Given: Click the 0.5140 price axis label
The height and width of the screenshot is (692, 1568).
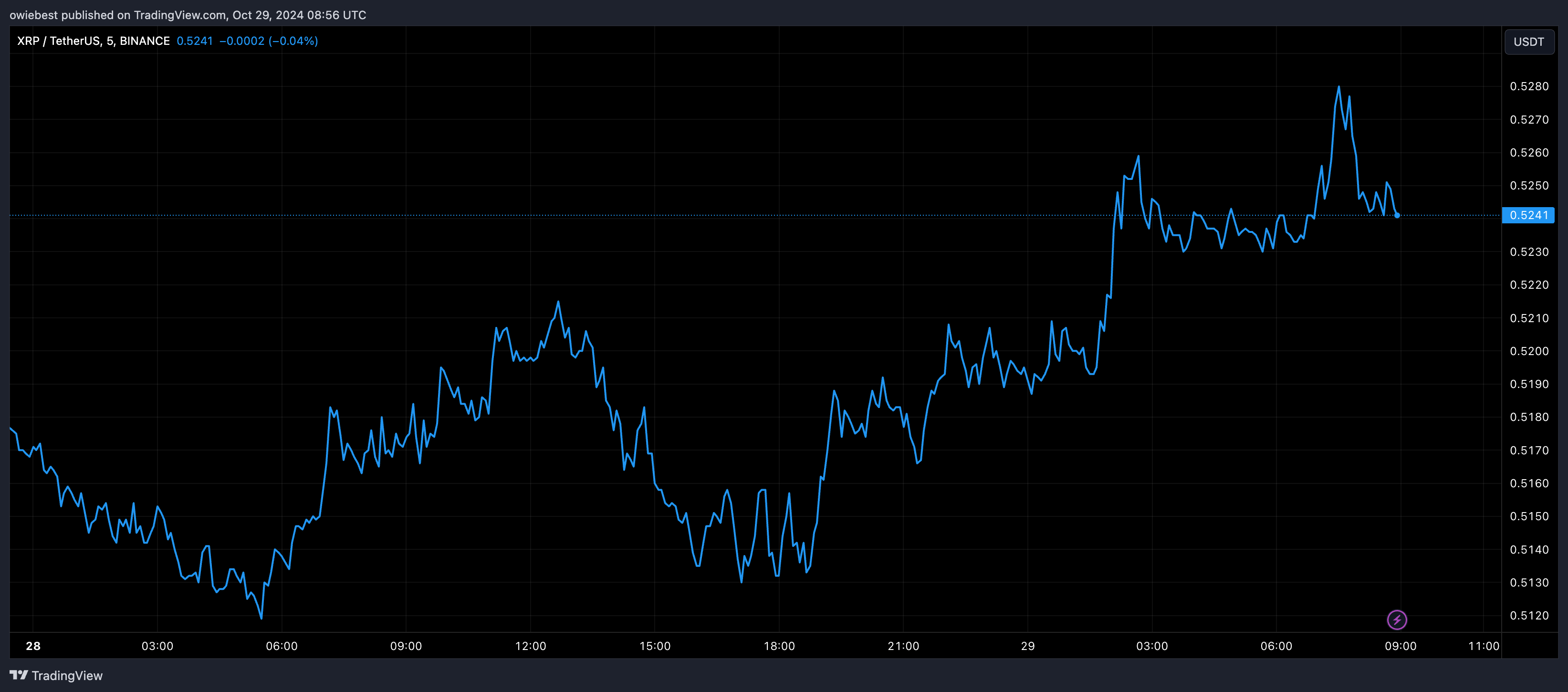Looking at the screenshot, I should (1529, 550).
